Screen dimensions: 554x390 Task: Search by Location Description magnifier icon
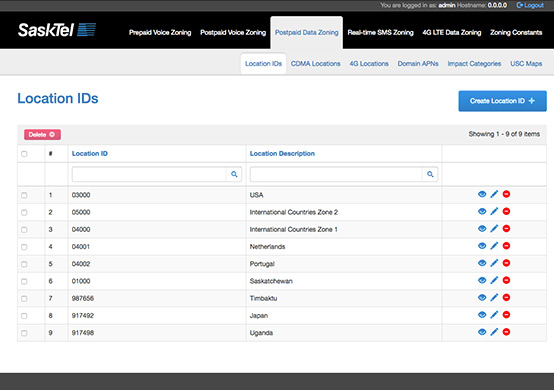[x=430, y=174]
